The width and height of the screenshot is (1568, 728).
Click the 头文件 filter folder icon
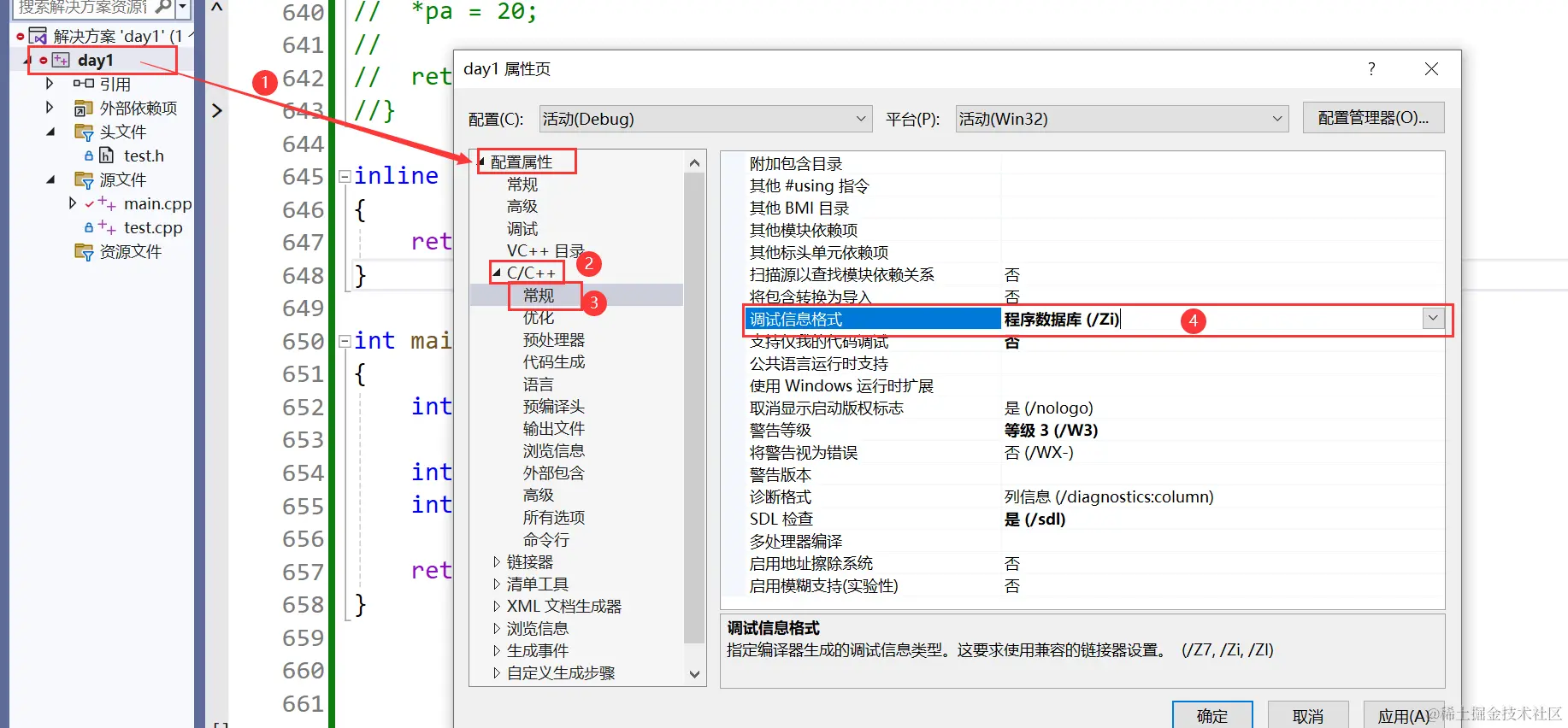(x=84, y=132)
